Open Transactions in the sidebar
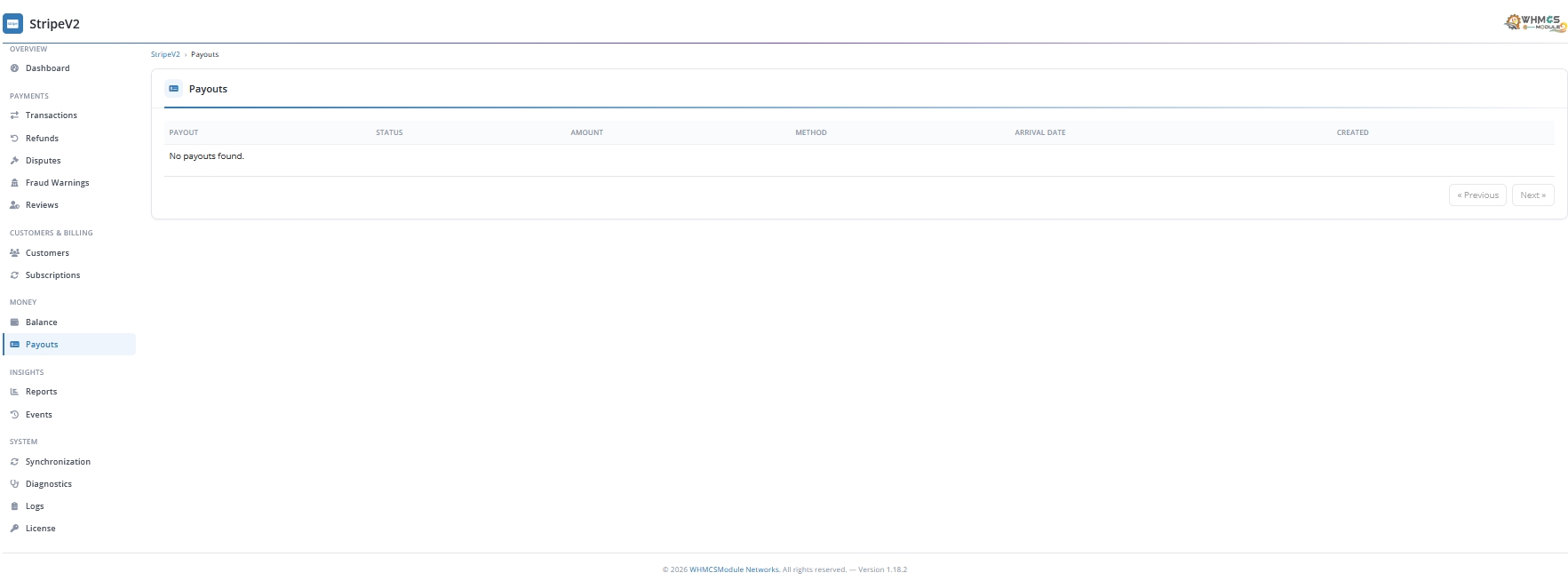Screen dimensions: 1568x581 point(69,115)
